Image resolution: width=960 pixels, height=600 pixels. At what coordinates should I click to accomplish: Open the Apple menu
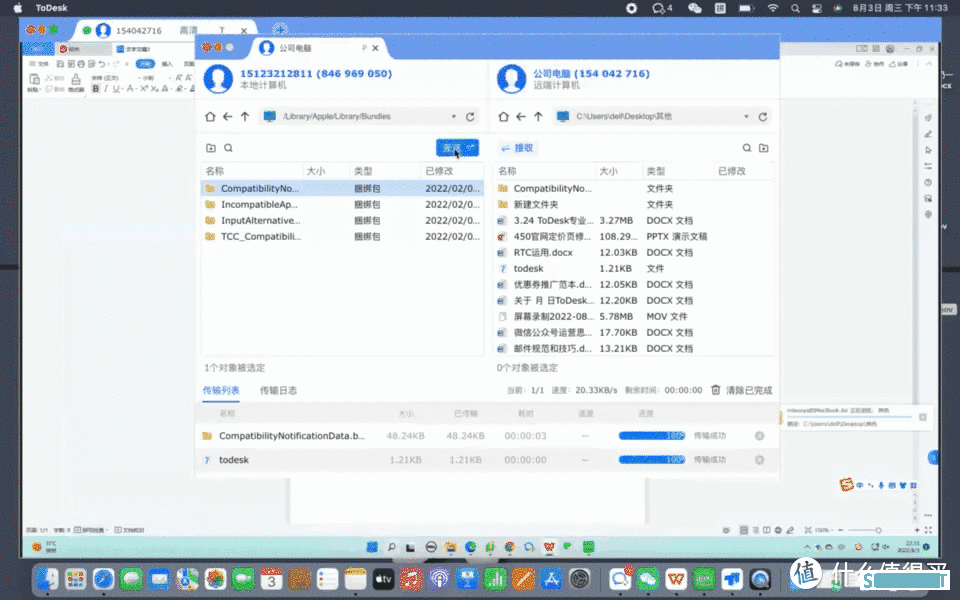(x=18, y=8)
